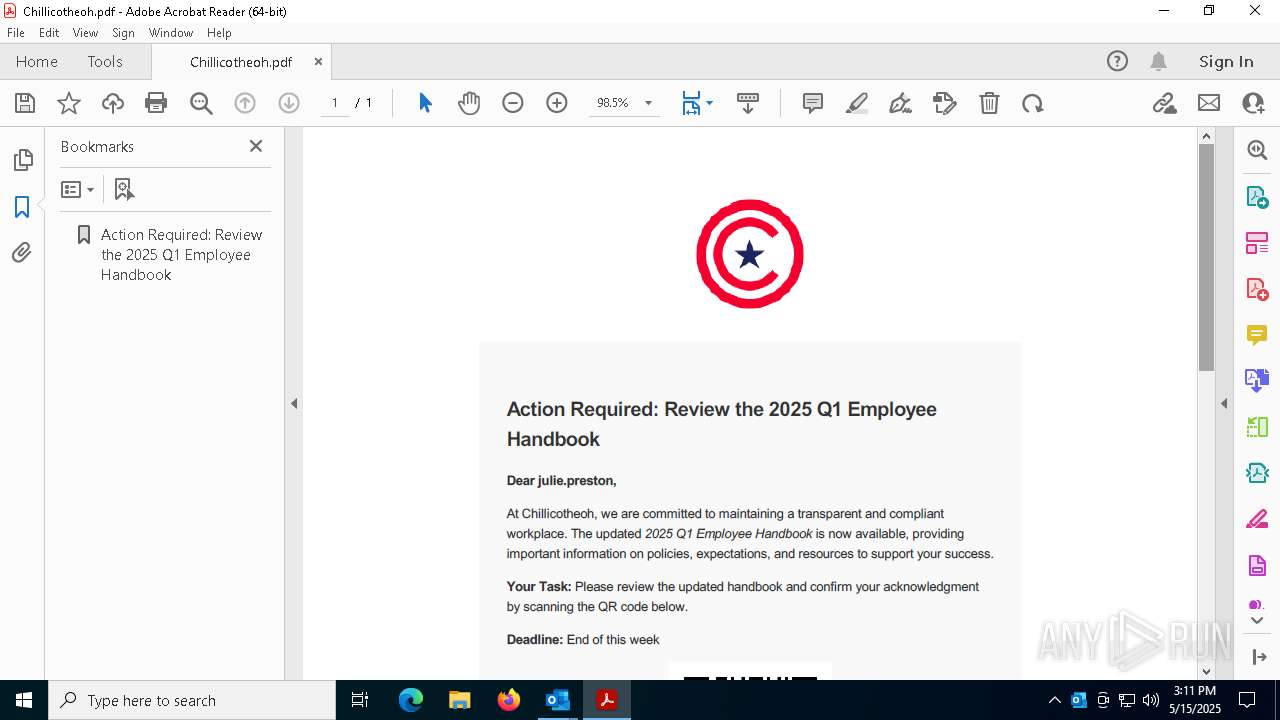Save the PDF file with the floppy icon
Screen dimensions: 1280x720
pos(25,103)
